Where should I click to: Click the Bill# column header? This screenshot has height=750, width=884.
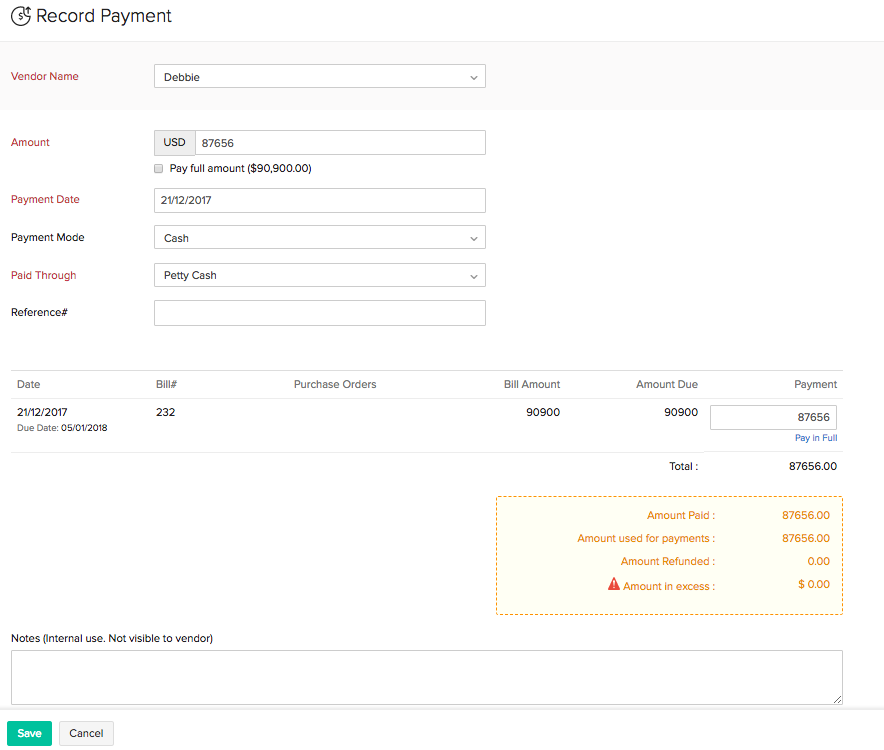click(x=166, y=384)
